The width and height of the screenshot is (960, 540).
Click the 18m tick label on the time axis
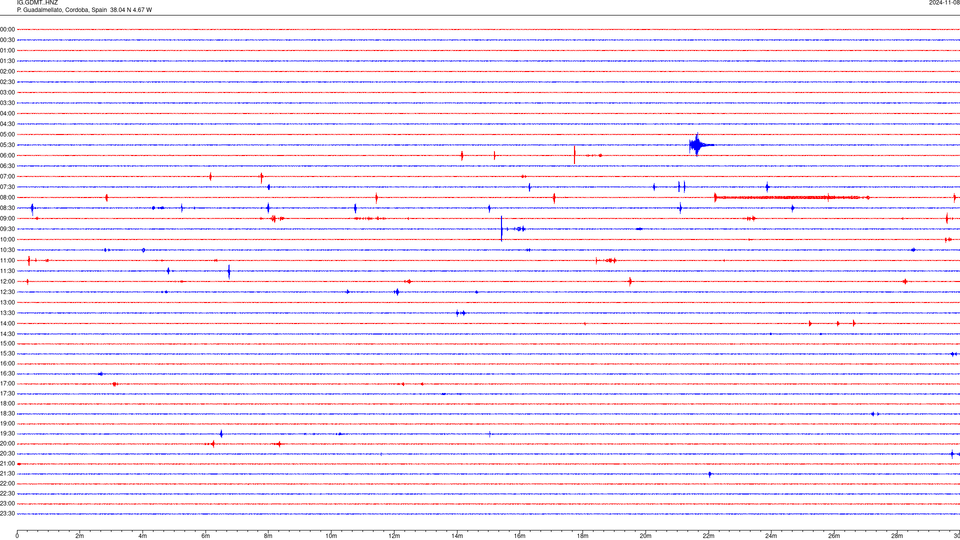[582, 536]
